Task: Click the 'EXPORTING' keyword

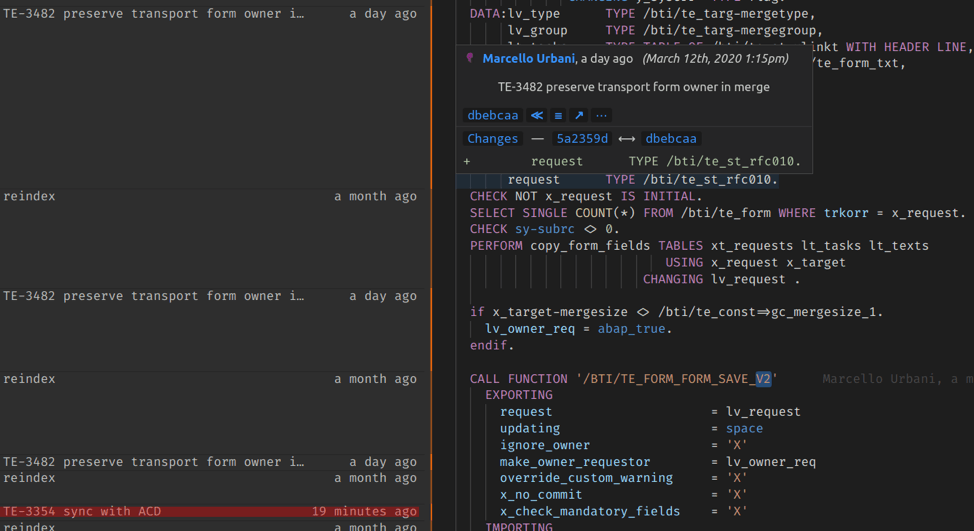Action: (x=519, y=395)
